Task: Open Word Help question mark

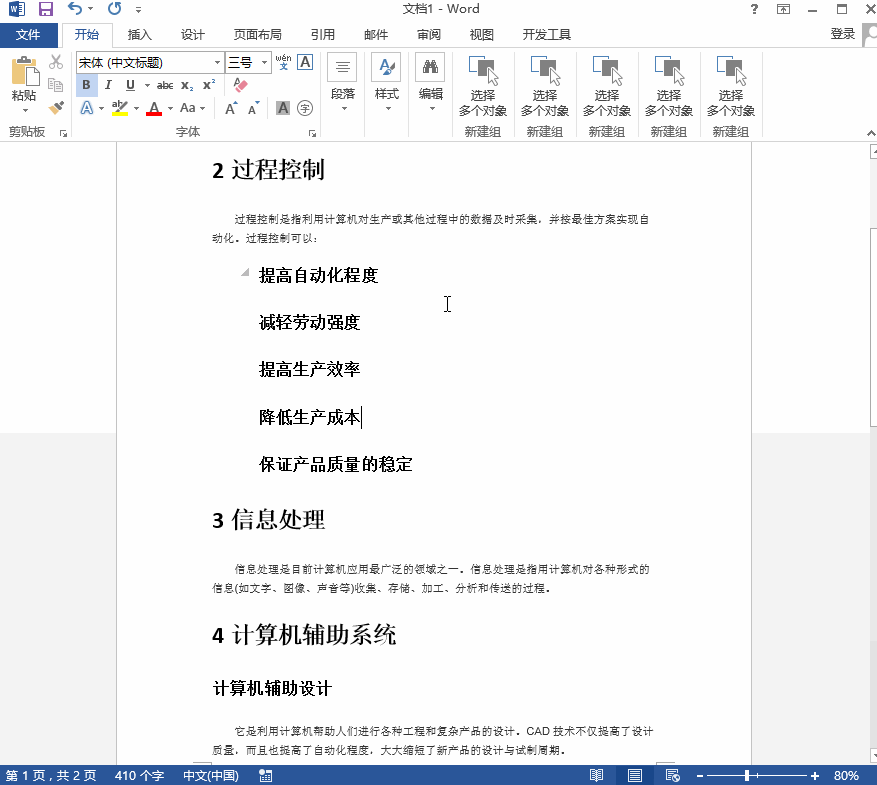Action: [754, 9]
